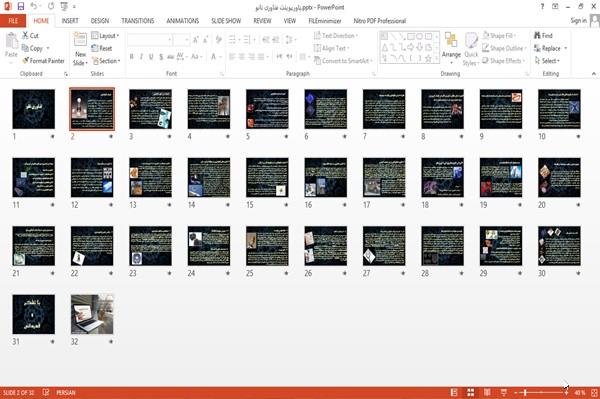
Task: Click the PERSIAN language indicator
Action: [x=66, y=392]
